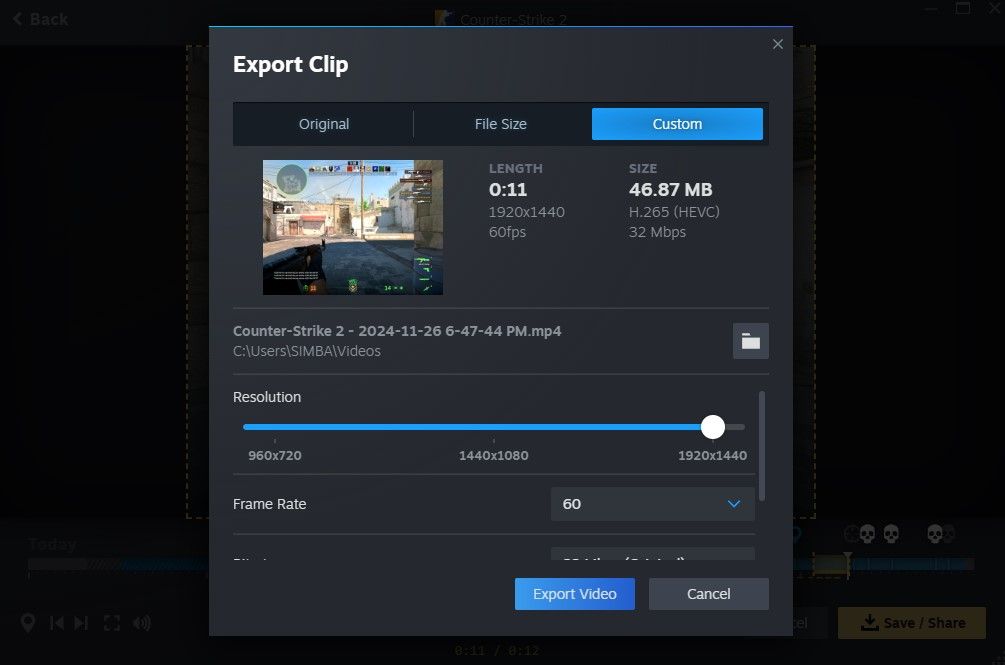Click the 46.87 MB size value

[x=670, y=190]
